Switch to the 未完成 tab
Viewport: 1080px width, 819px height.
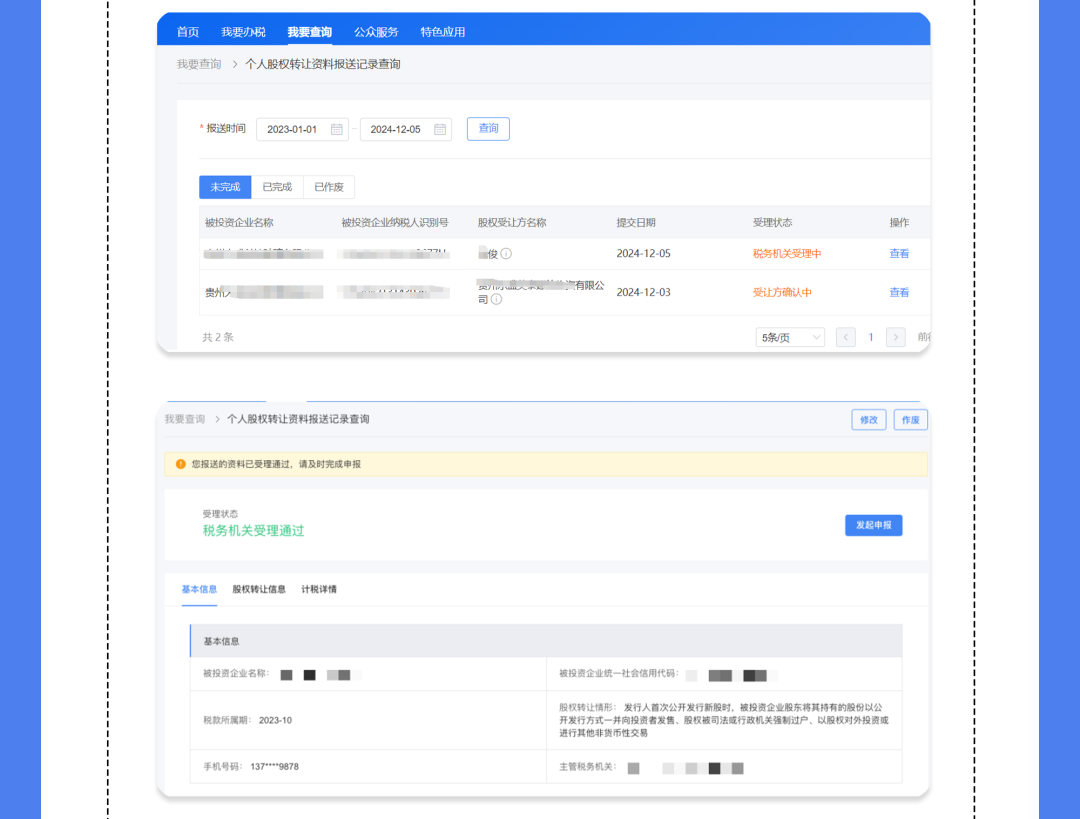(225, 187)
